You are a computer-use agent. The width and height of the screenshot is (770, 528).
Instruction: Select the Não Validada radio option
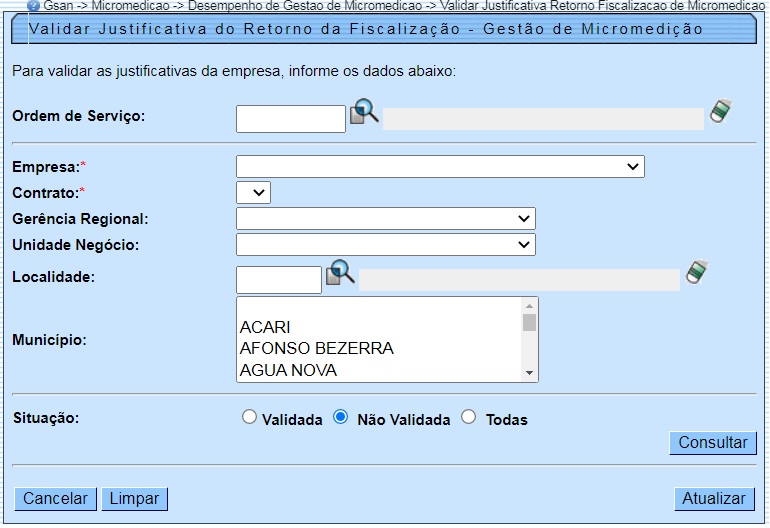pos(340,417)
